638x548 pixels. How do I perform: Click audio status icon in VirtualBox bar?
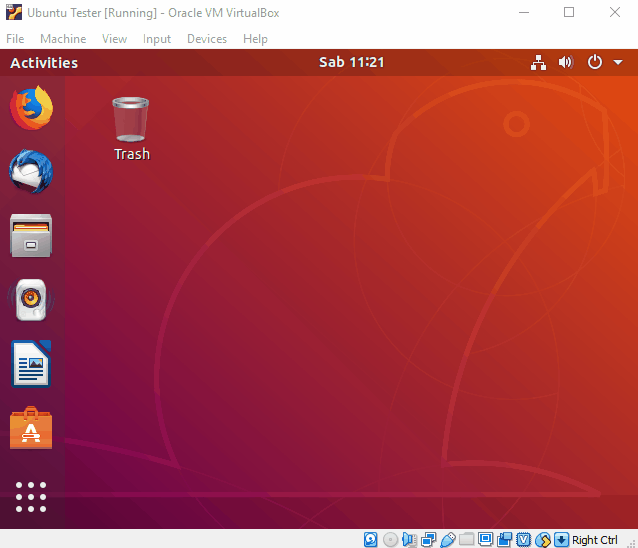pyautogui.click(x=409, y=540)
